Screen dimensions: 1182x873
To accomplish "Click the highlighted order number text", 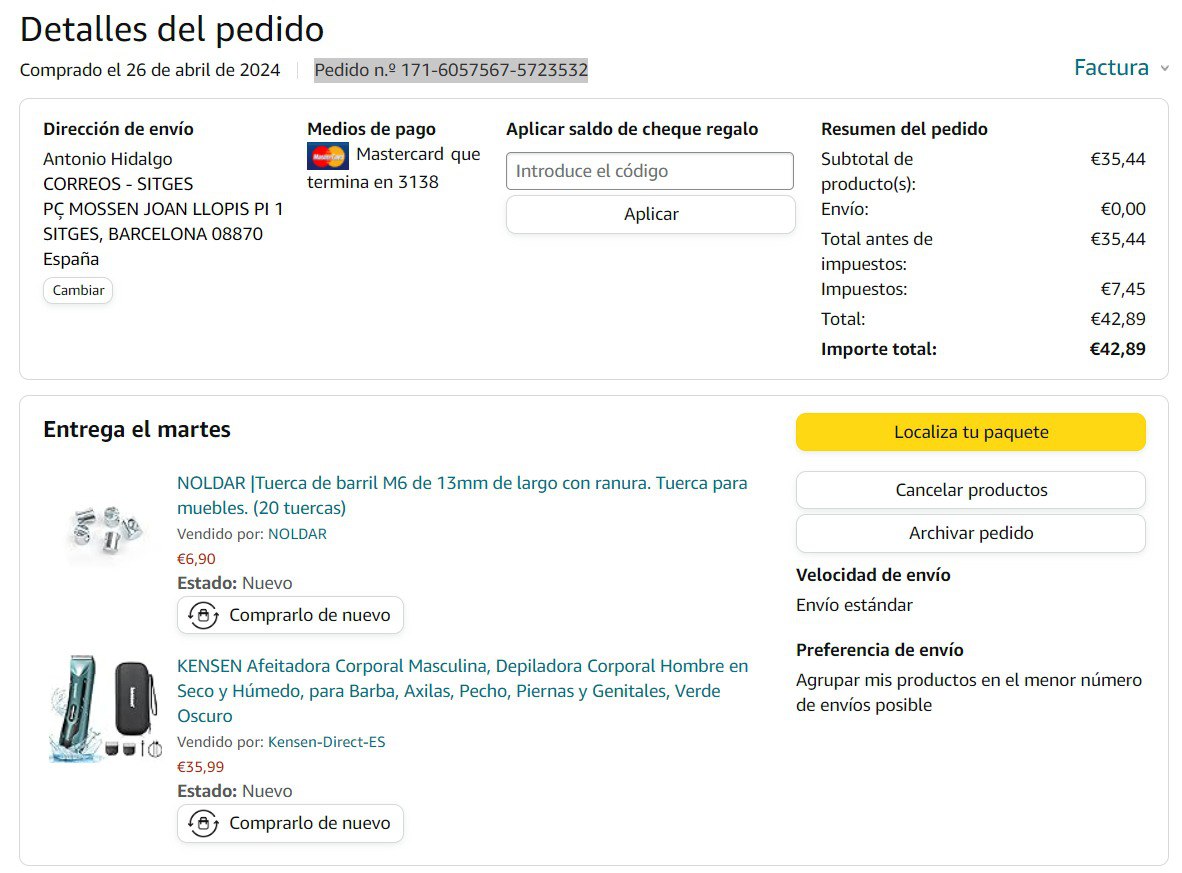I will 451,70.
